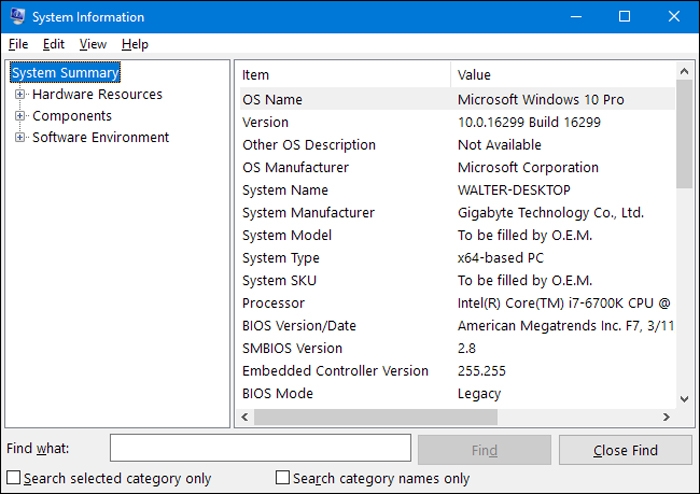Expand the Components tree node
This screenshot has height=494, width=700.
[x=20, y=116]
